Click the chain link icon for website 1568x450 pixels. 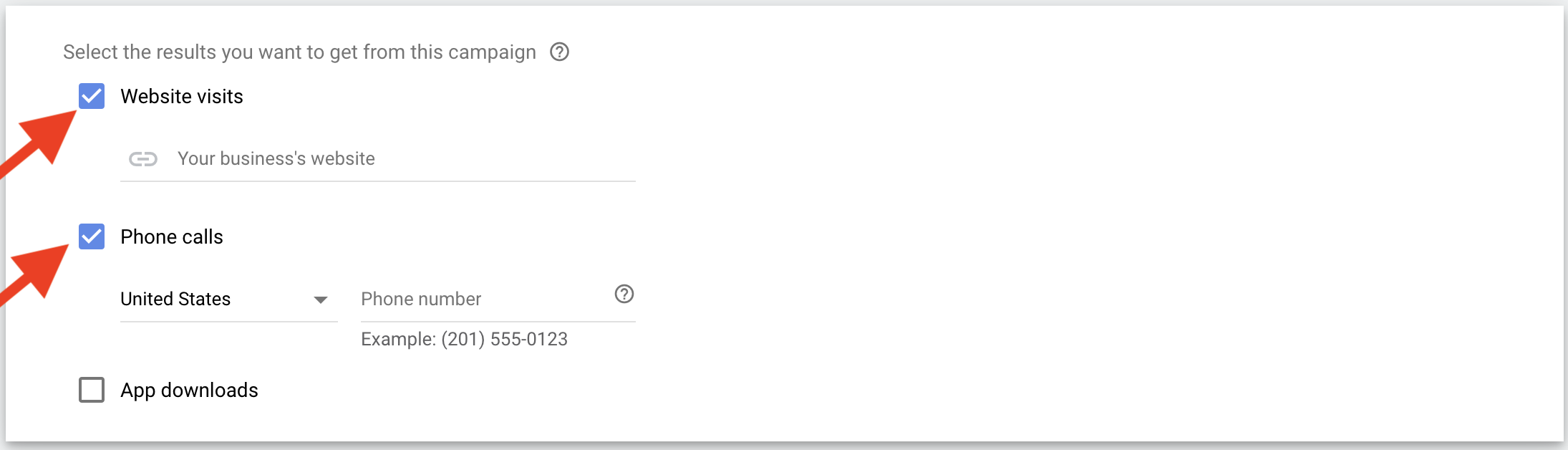coord(143,159)
